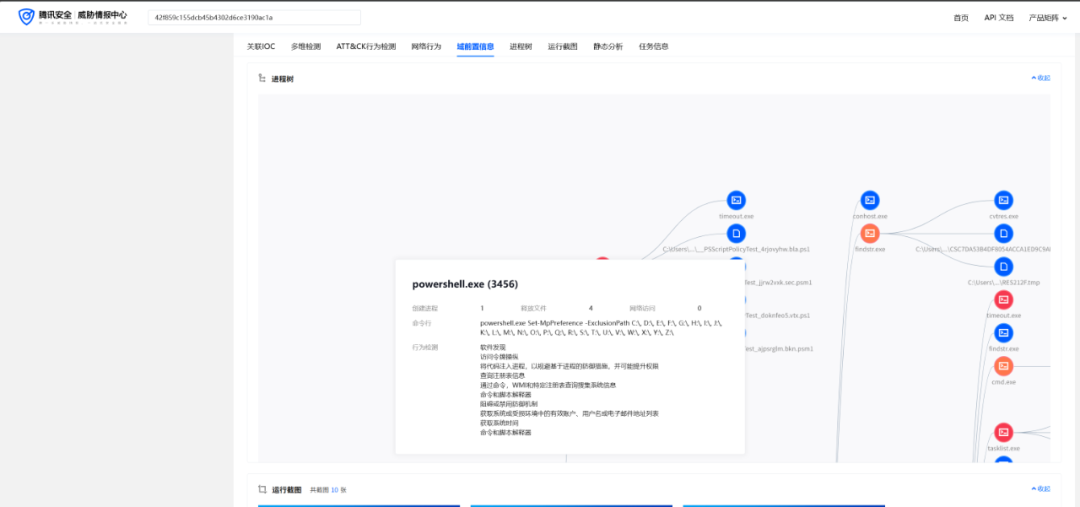The image size is (1080, 507).
Task: Select the RES212F.tmp file node
Action: [1004, 267]
